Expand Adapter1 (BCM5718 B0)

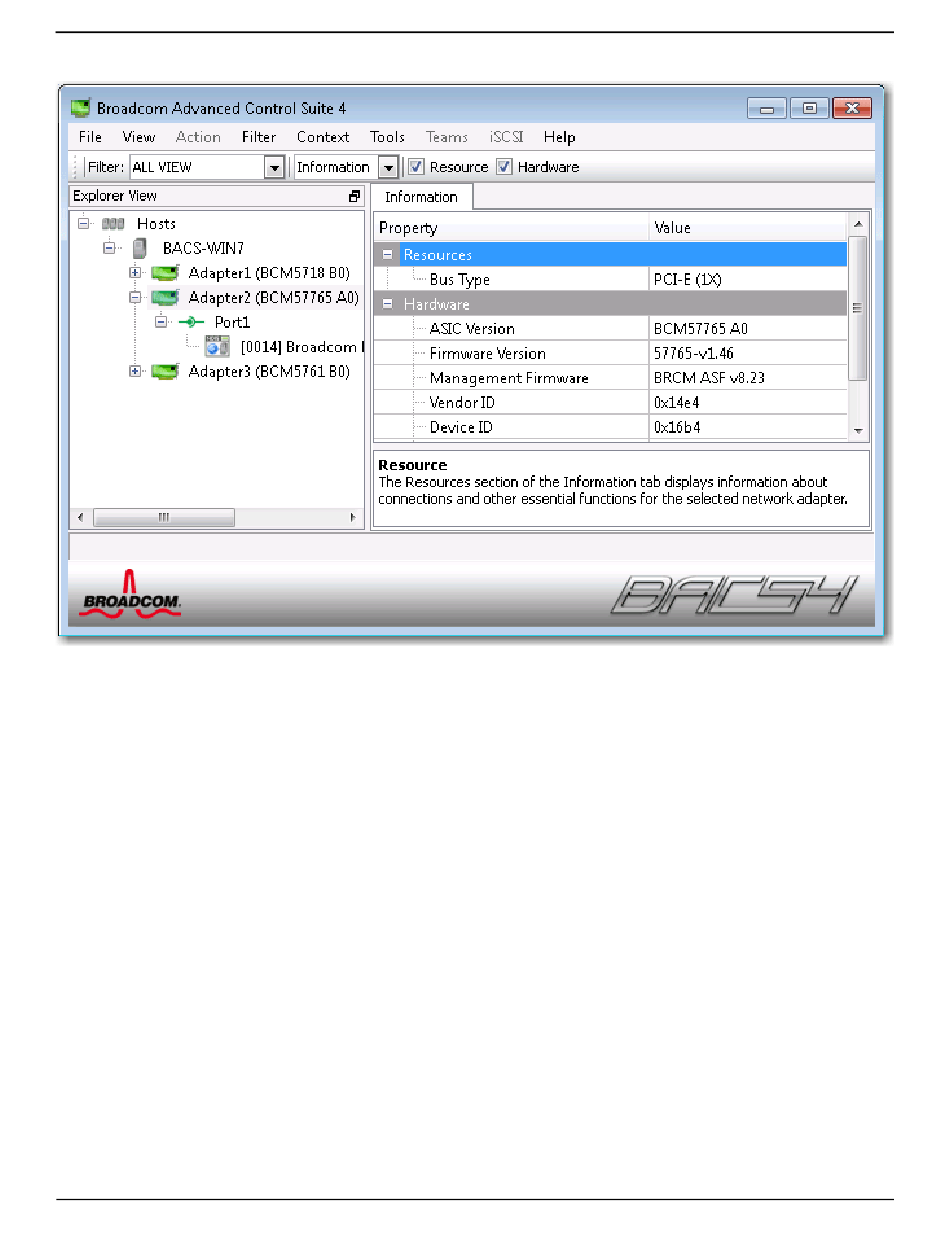(x=135, y=273)
